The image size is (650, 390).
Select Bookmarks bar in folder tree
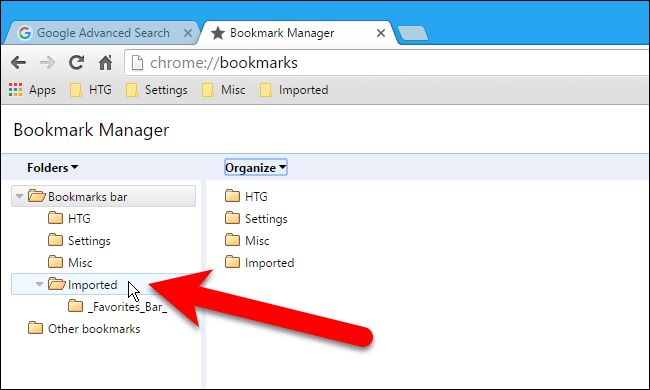click(104, 196)
